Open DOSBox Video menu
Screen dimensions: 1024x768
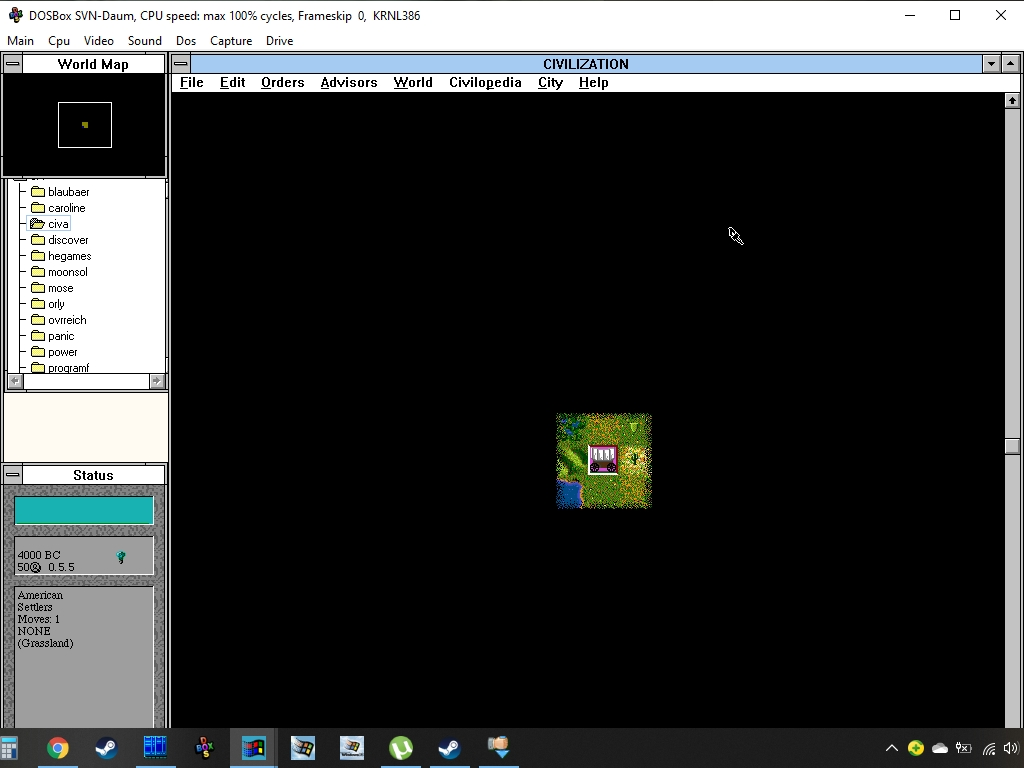click(99, 40)
